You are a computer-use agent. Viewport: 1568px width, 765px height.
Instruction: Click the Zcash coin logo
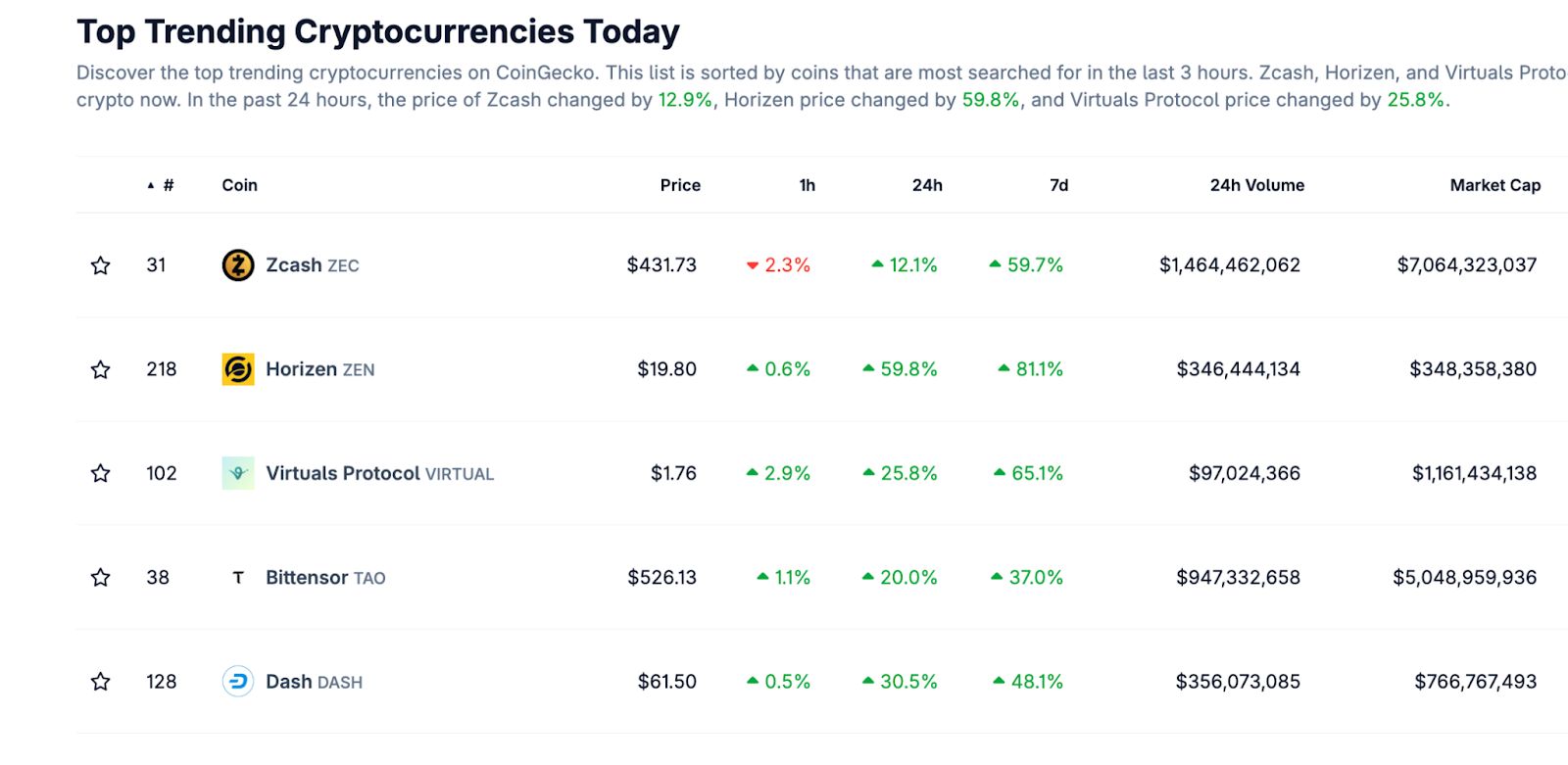coord(238,264)
